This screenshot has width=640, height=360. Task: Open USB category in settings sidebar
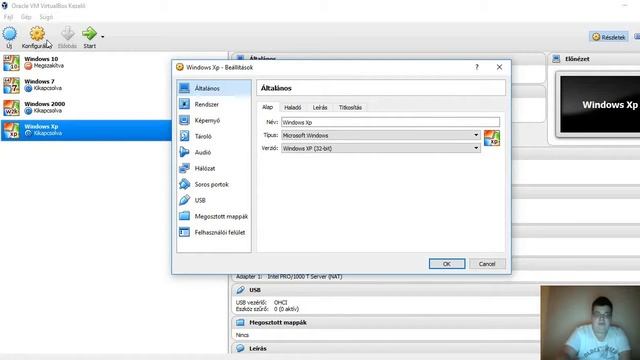pos(214,200)
